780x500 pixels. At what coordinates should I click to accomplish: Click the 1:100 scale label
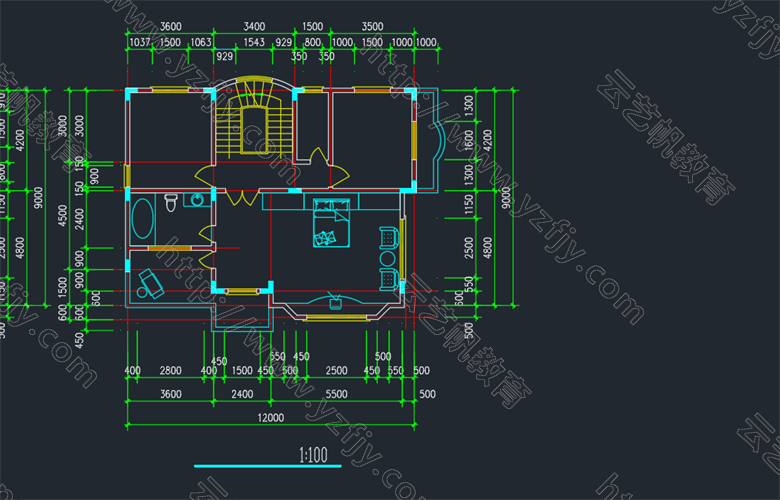pyautogui.click(x=313, y=455)
